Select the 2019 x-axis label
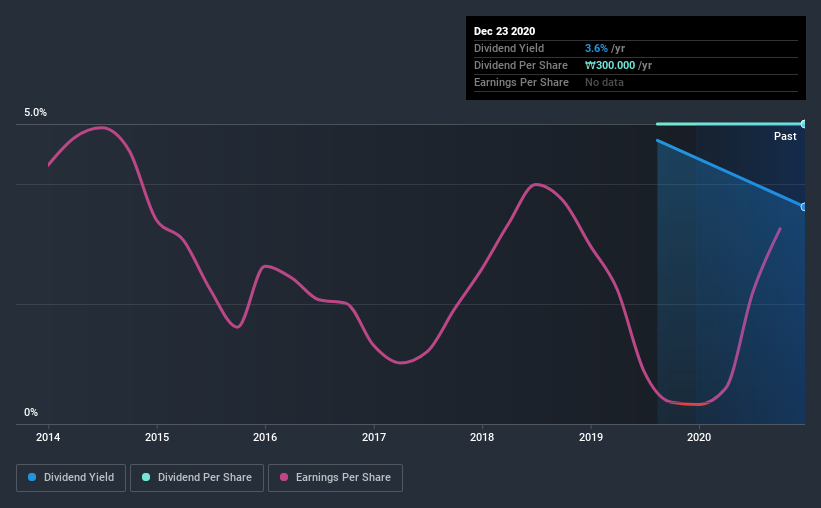Image resolution: width=821 pixels, height=508 pixels. (x=591, y=437)
